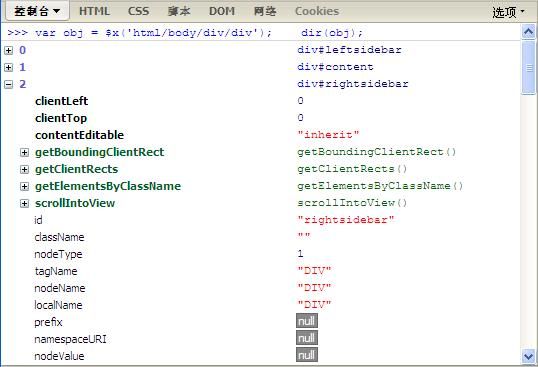This screenshot has width=538, height=367.
Task: Open the 网络 network tab
Action: coord(265,11)
